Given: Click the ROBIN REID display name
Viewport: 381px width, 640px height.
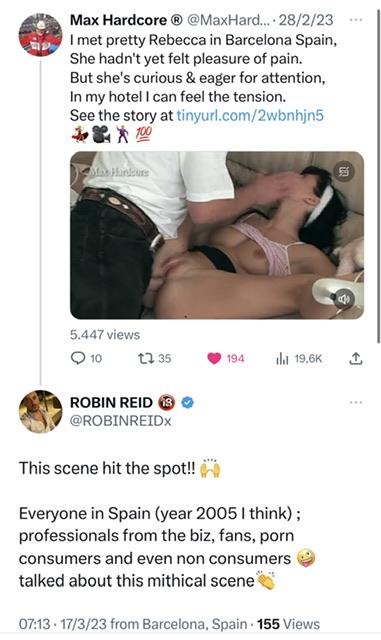Looking at the screenshot, I should [x=111, y=402].
